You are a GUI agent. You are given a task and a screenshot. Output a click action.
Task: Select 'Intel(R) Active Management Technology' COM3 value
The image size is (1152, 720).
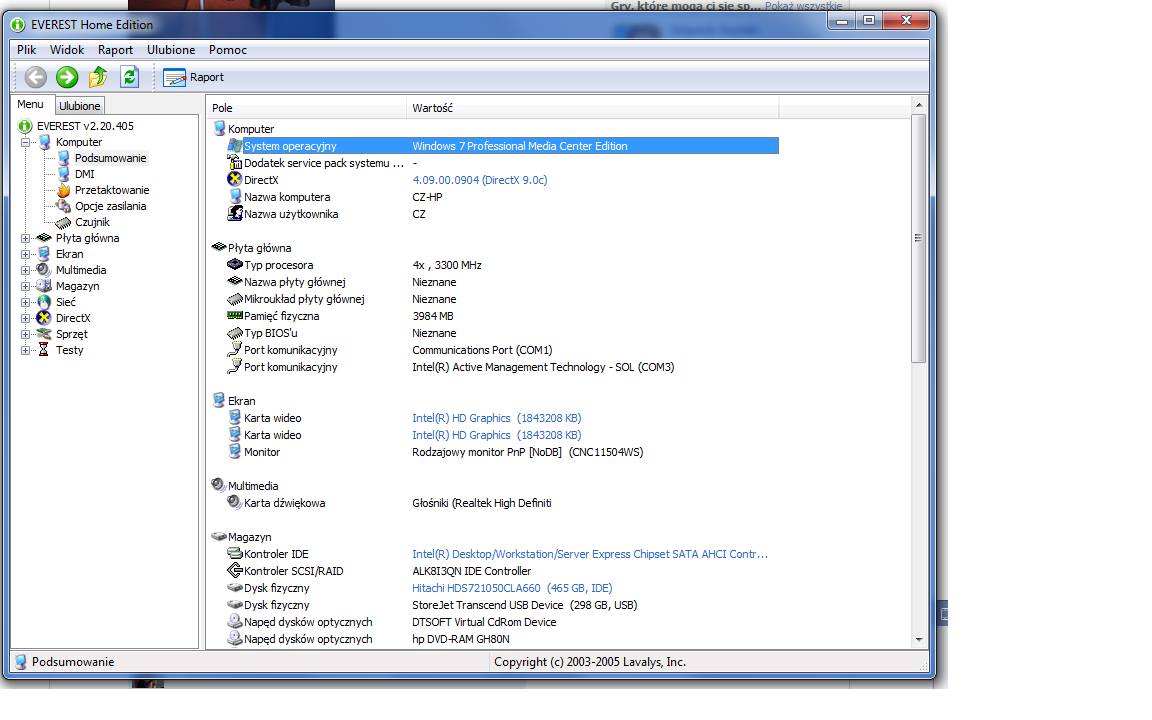pyautogui.click(x=543, y=367)
